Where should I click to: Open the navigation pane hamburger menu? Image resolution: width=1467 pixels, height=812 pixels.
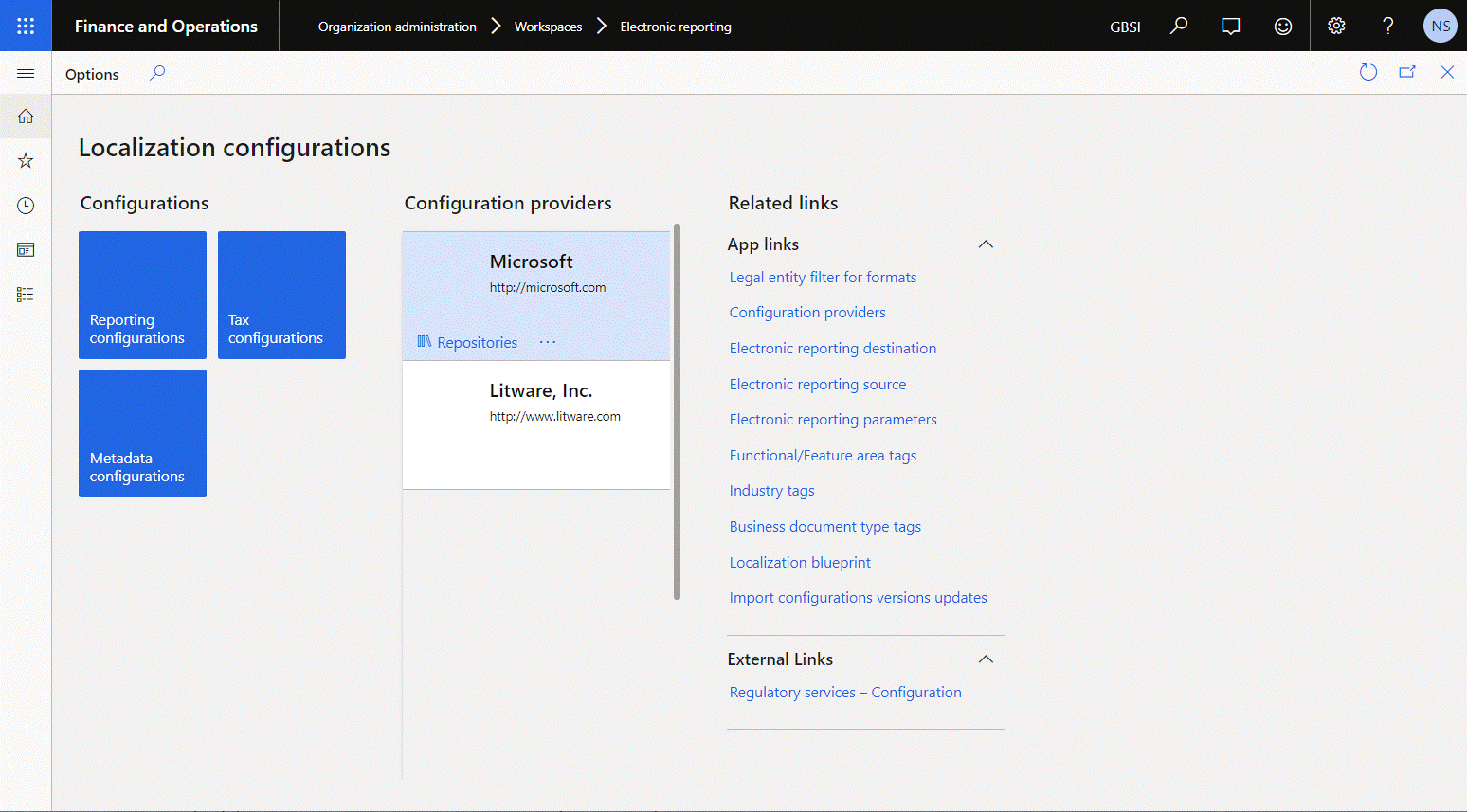pos(26,72)
